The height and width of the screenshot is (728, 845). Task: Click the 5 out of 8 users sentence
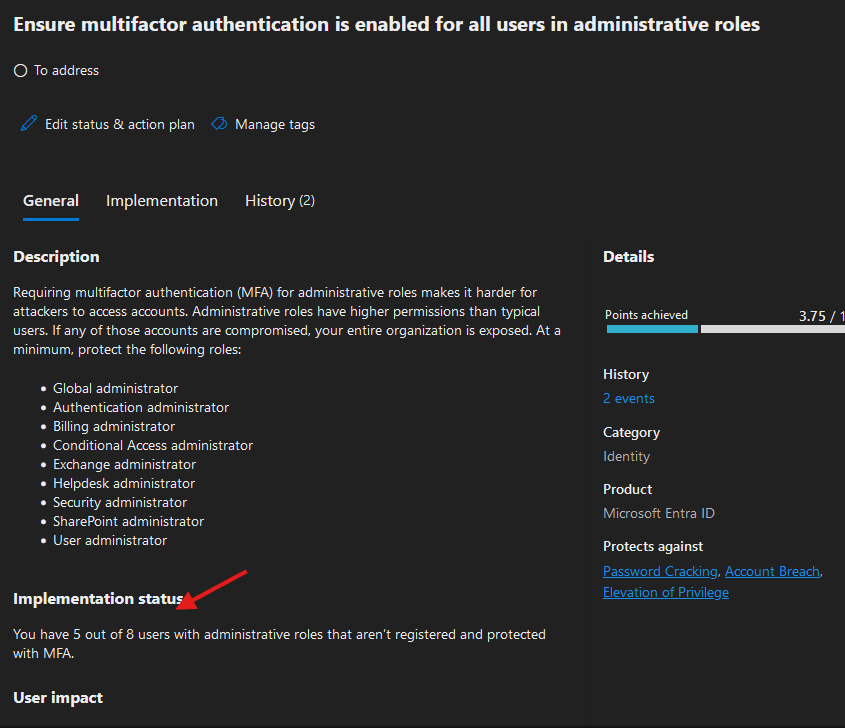(x=279, y=643)
